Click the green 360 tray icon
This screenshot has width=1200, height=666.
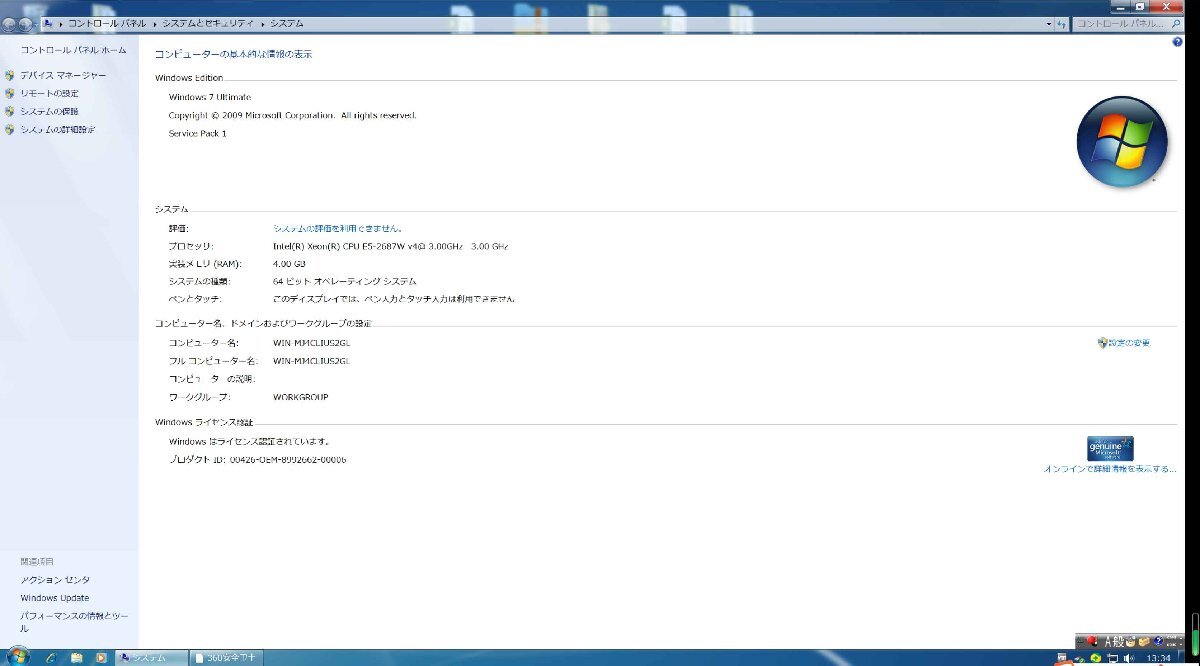(x=1096, y=658)
